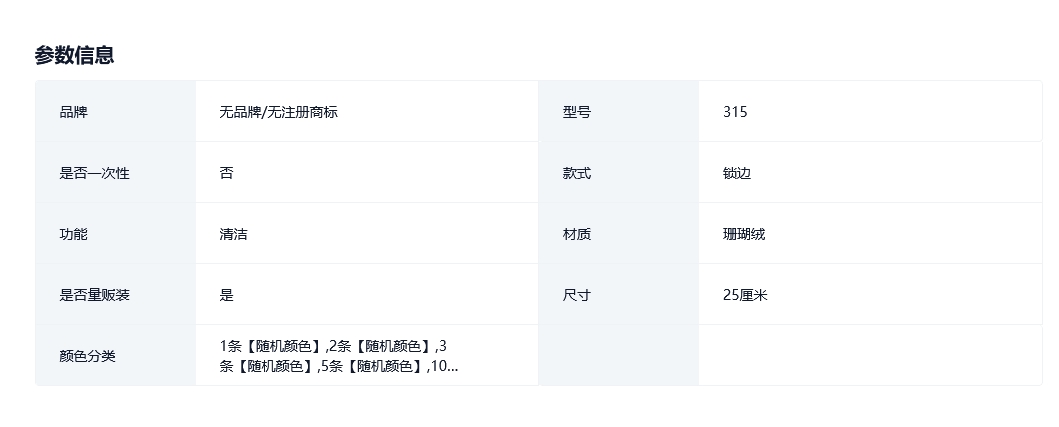This screenshot has width=1059, height=427.
Task: Select the 否 value beside 是否一次性
Action: (x=227, y=173)
